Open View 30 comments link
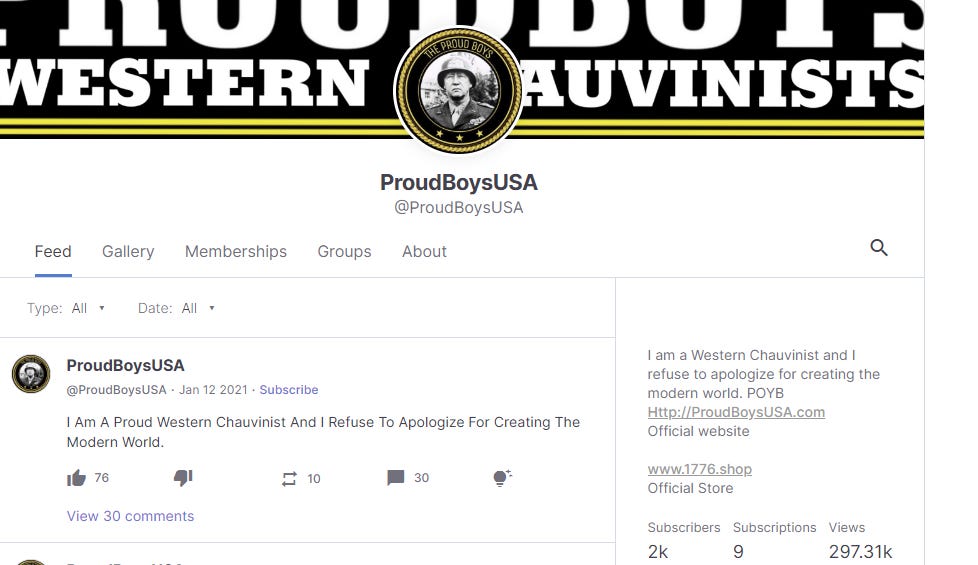This screenshot has height=565, width=978. (130, 516)
